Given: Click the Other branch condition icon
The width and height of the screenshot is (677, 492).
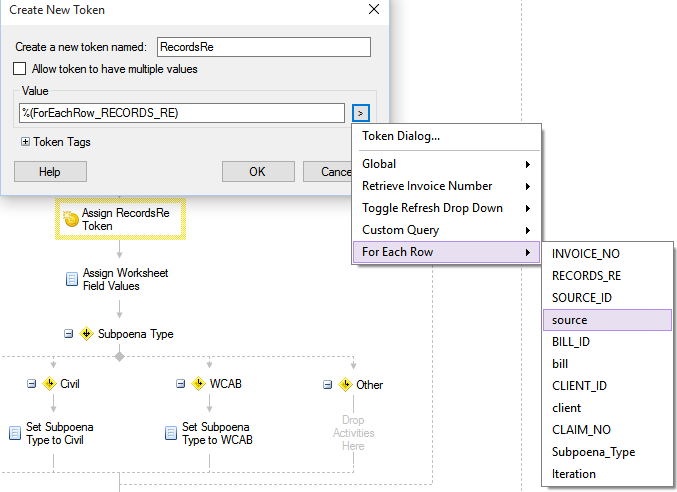Looking at the screenshot, I should pos(345,385).
